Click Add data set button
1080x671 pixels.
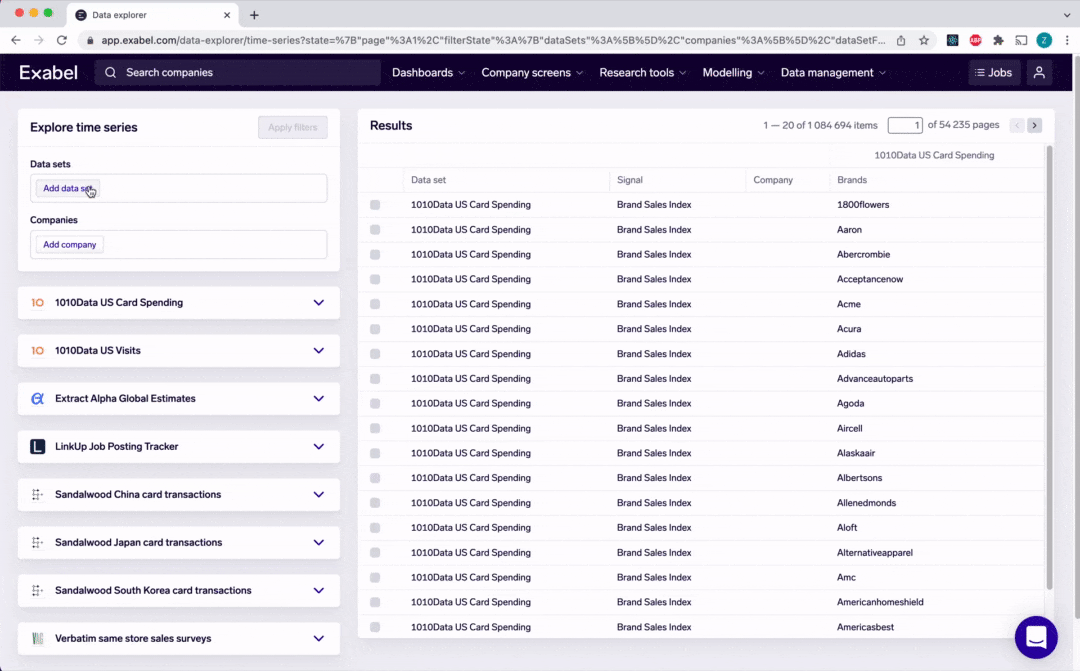(68, 188)
